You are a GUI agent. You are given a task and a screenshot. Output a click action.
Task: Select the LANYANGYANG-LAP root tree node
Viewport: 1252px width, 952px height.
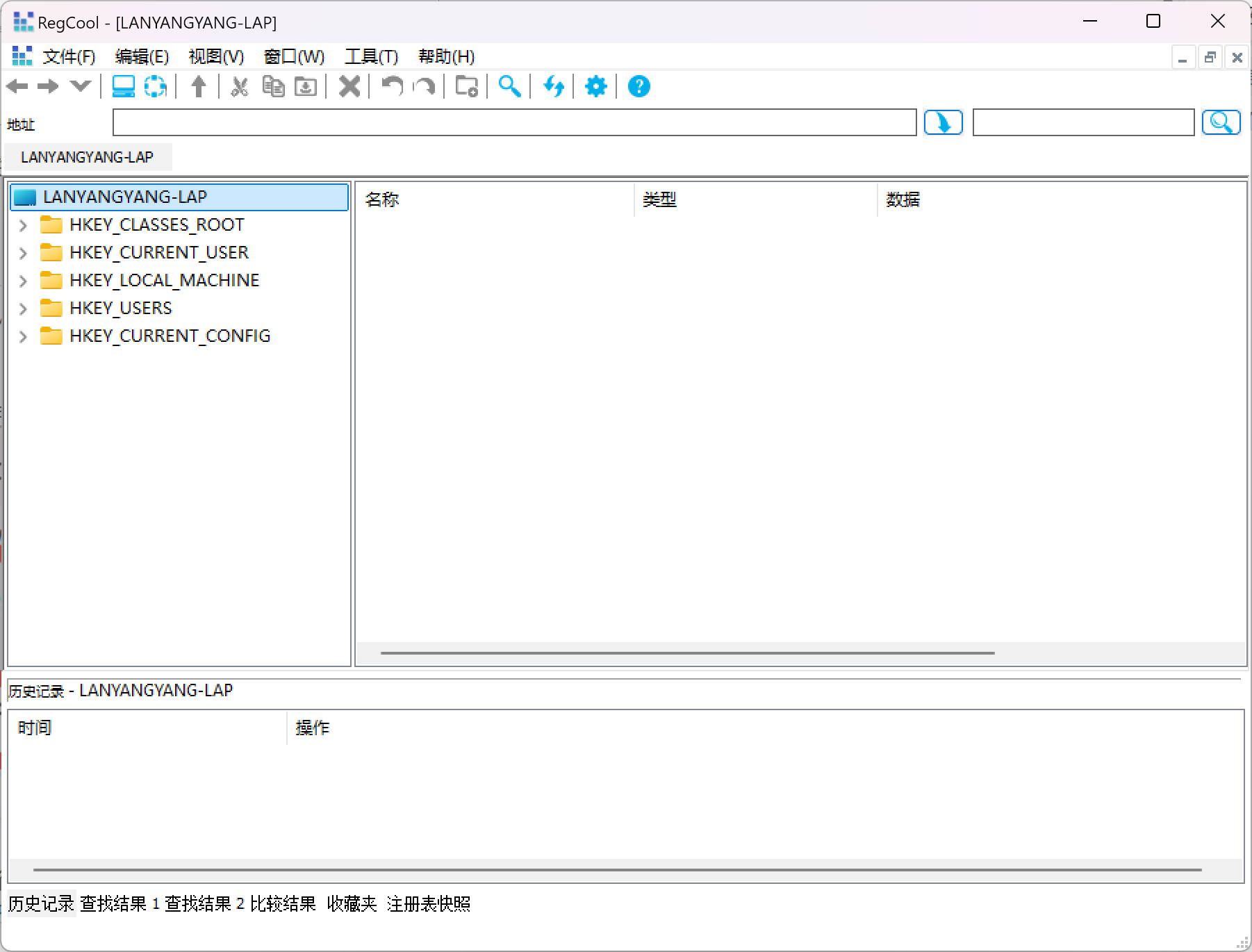coord(179,197)
